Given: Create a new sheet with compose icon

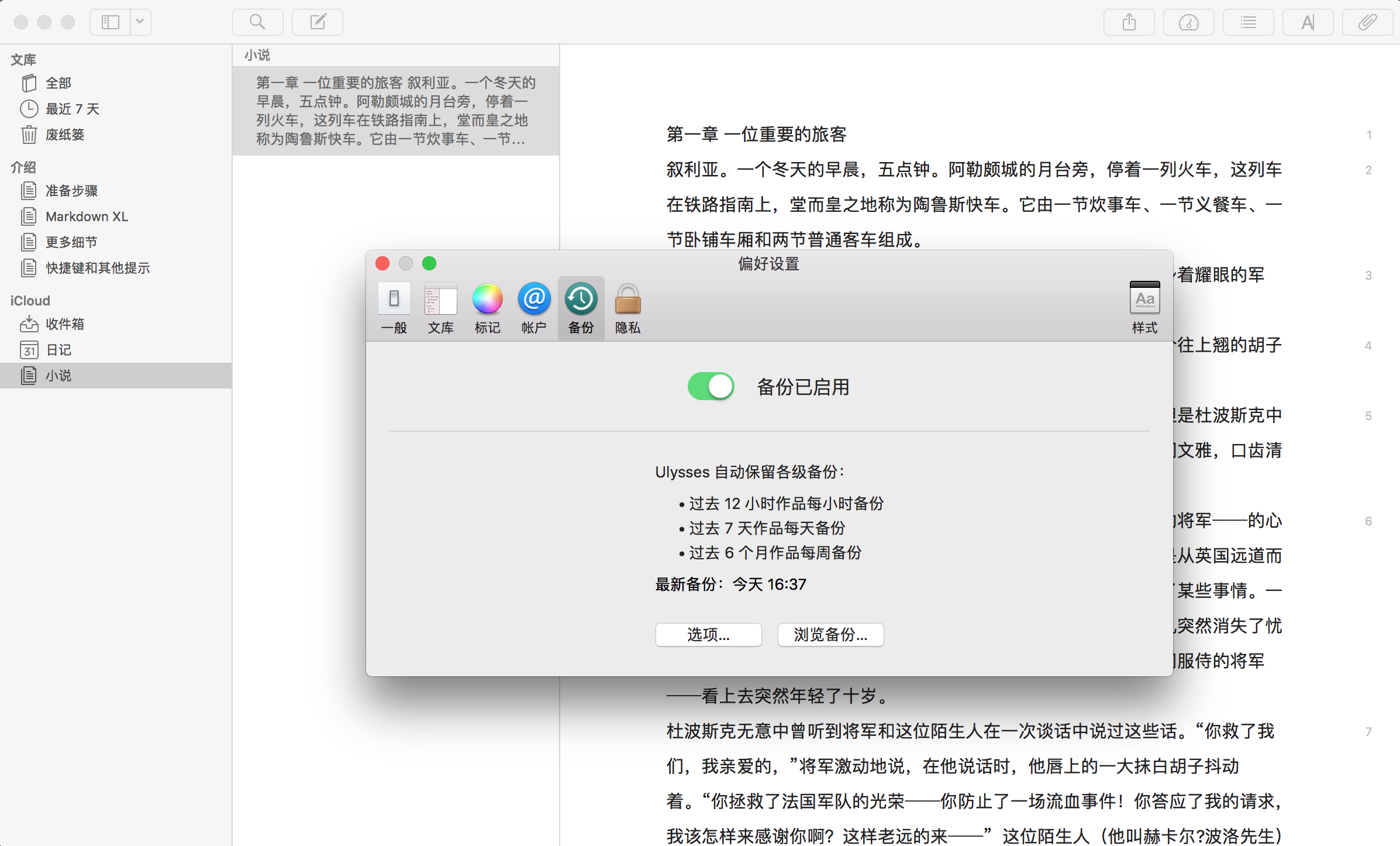Looking at the screenshot, I should (318, 22).
